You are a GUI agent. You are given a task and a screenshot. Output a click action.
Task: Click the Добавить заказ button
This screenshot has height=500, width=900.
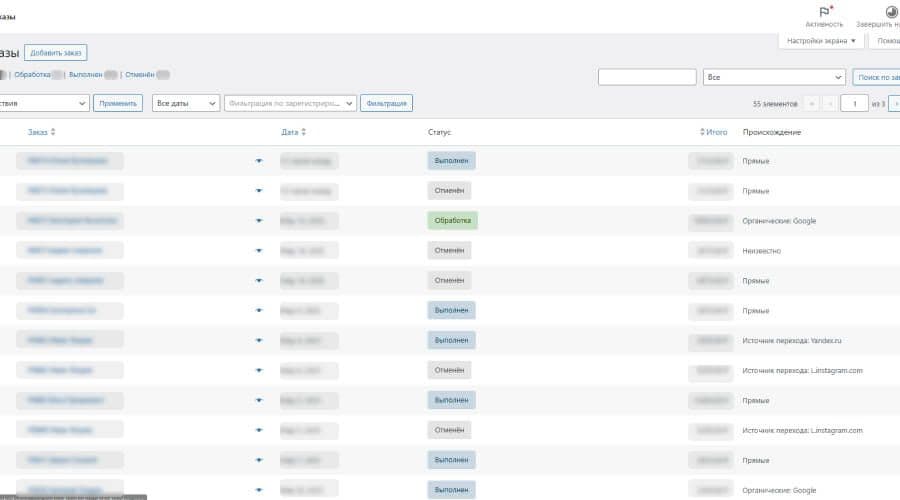56,52
